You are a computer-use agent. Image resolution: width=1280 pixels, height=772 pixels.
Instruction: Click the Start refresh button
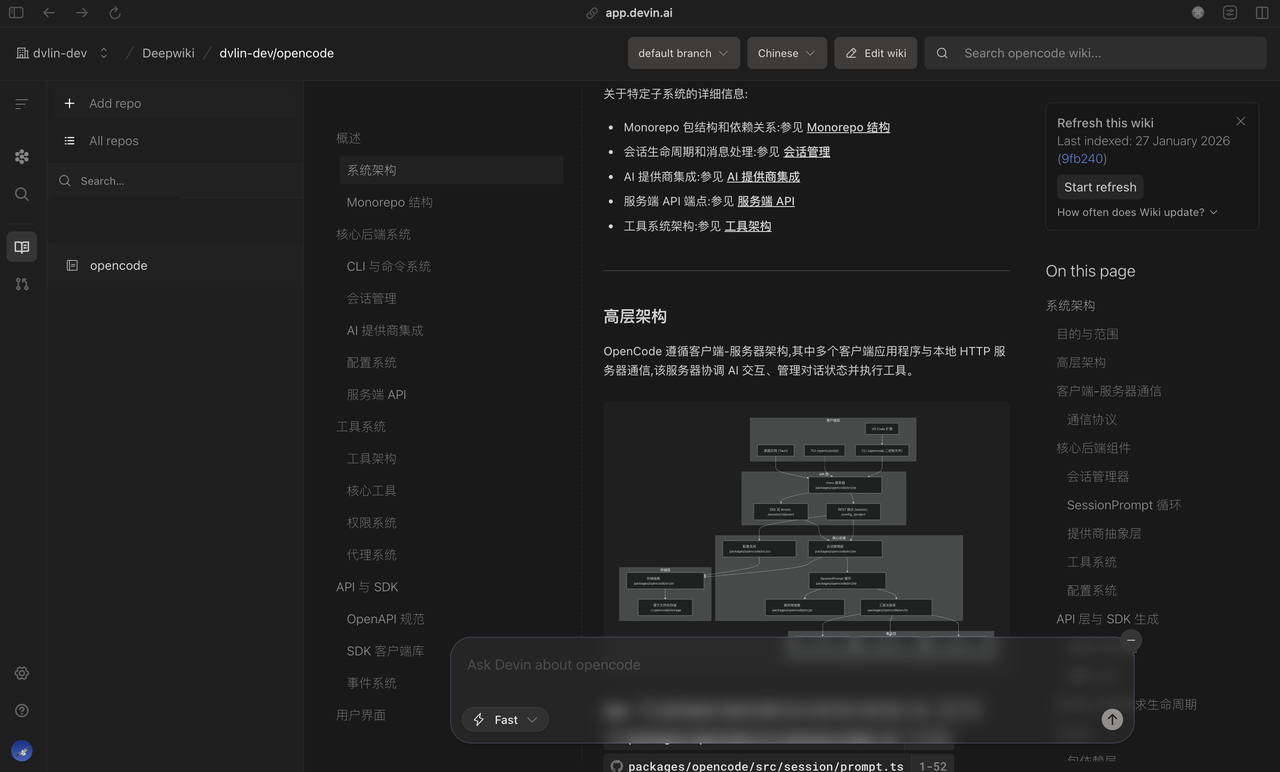click(x=1099, y=187)
